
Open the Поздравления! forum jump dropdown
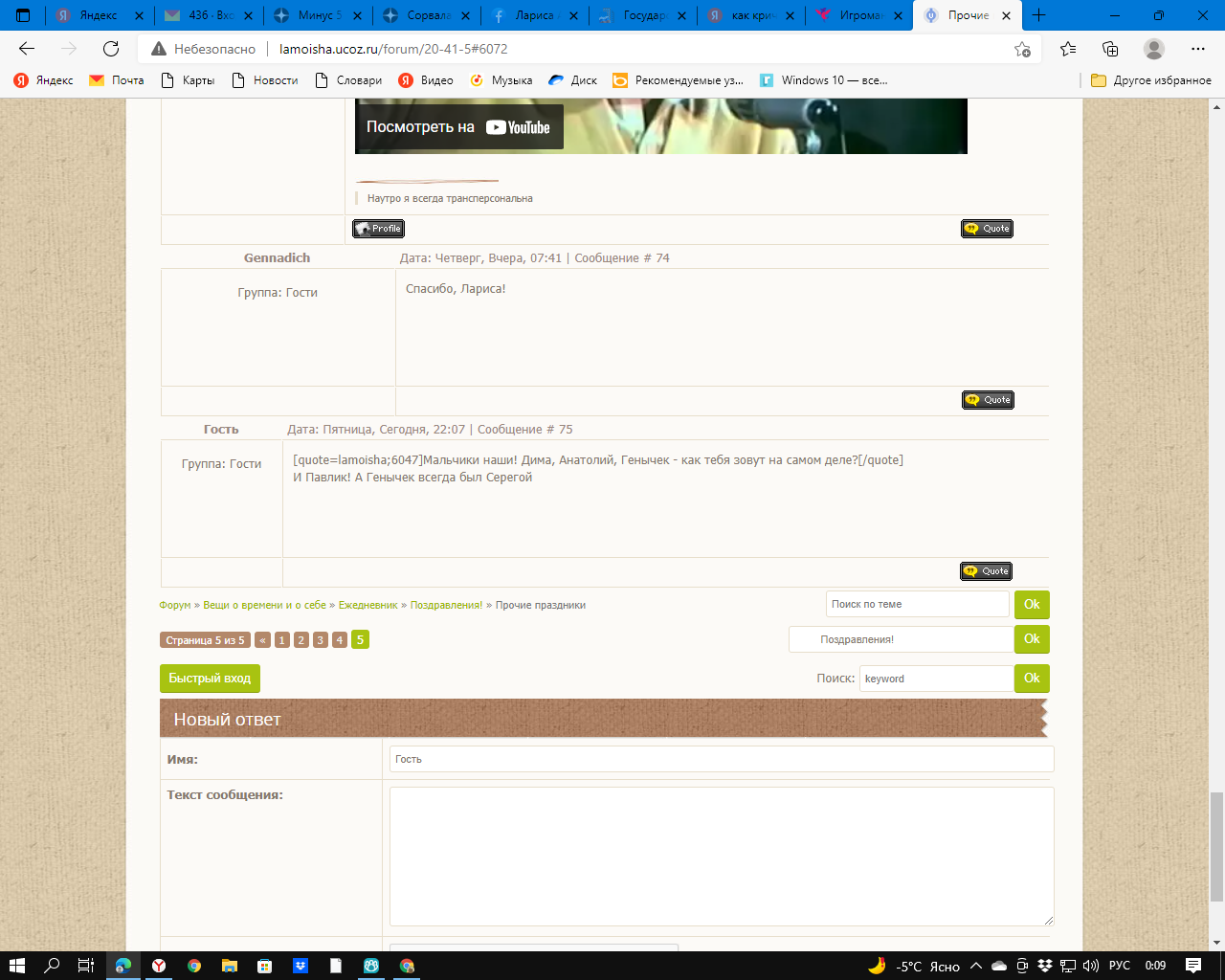pyautogui.click(x=900, y=639)
